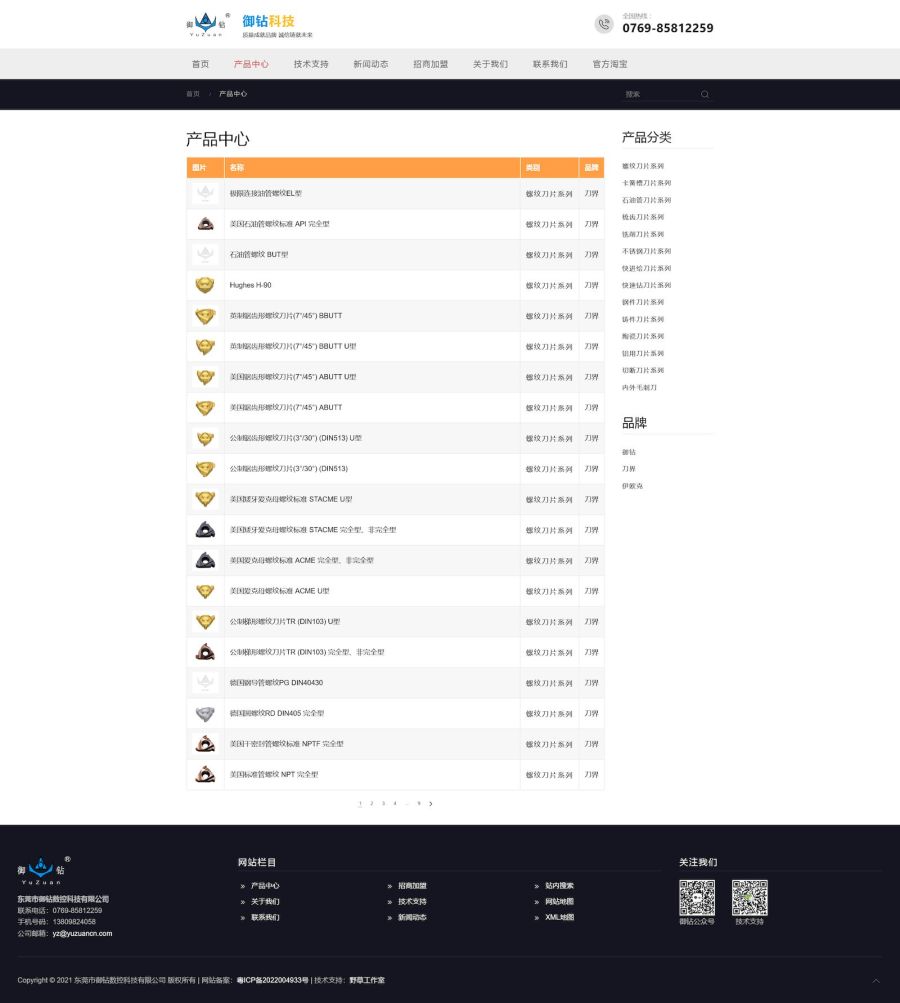Click the back-to-top arrow in footer
This screenshot has height=1003, width=900.
pos(876,981)
